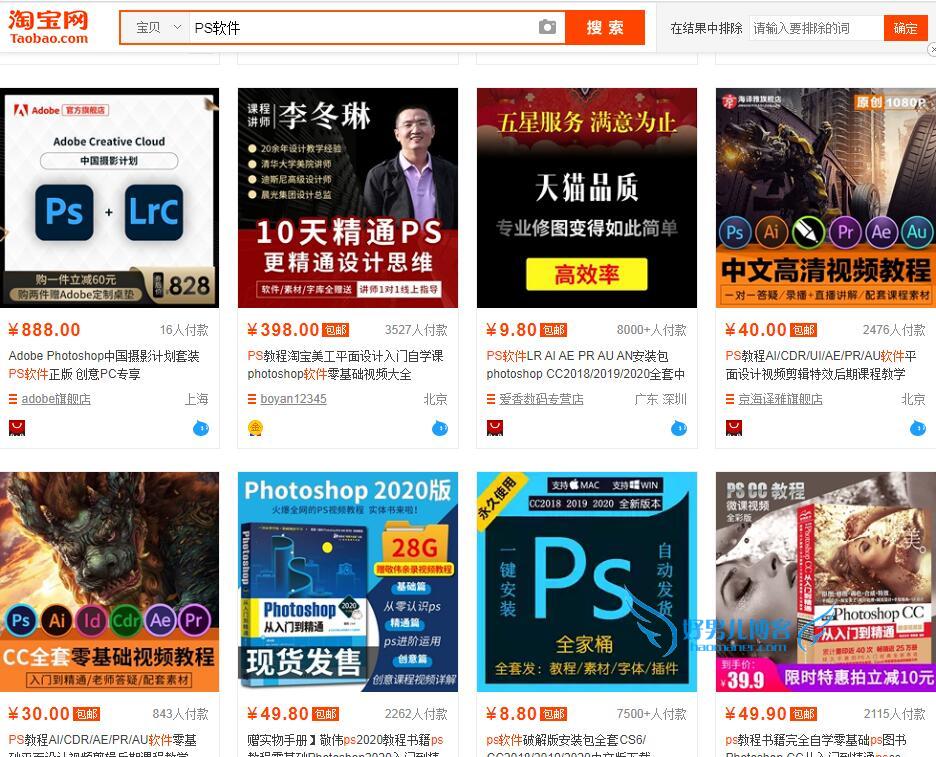Open the PS教程淘宝美工平面设计 title link

pos(345,365)
